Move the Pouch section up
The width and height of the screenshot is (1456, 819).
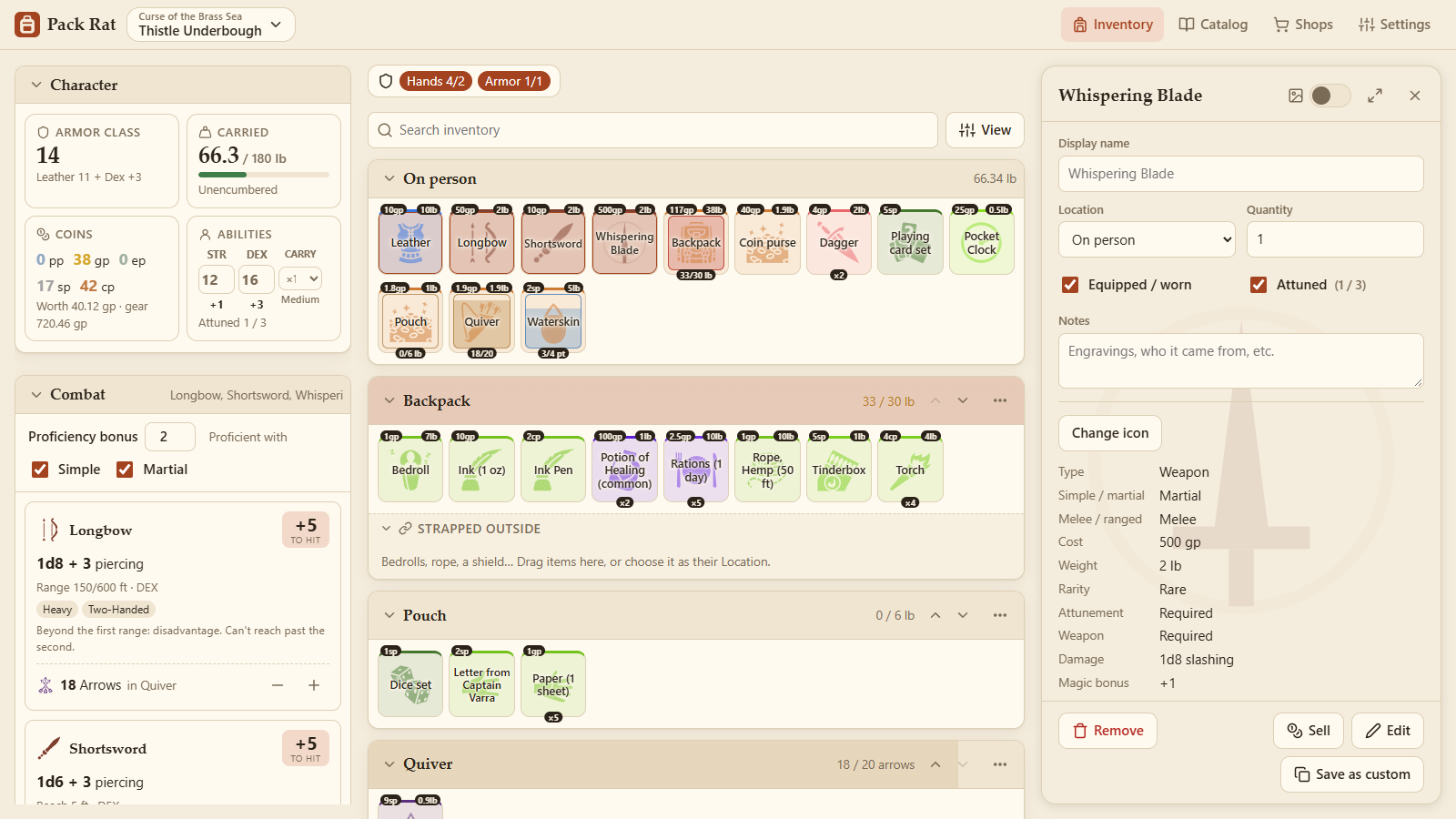point(935,615)
